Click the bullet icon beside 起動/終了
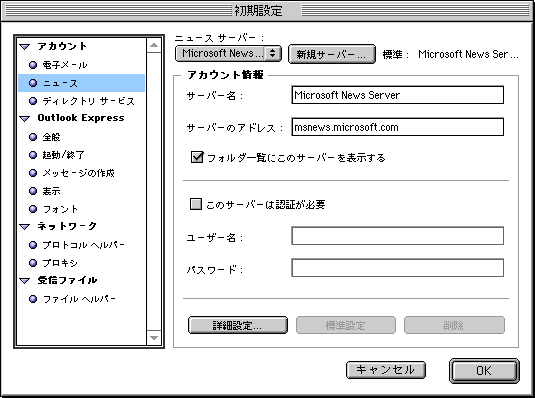 (33, 155)
